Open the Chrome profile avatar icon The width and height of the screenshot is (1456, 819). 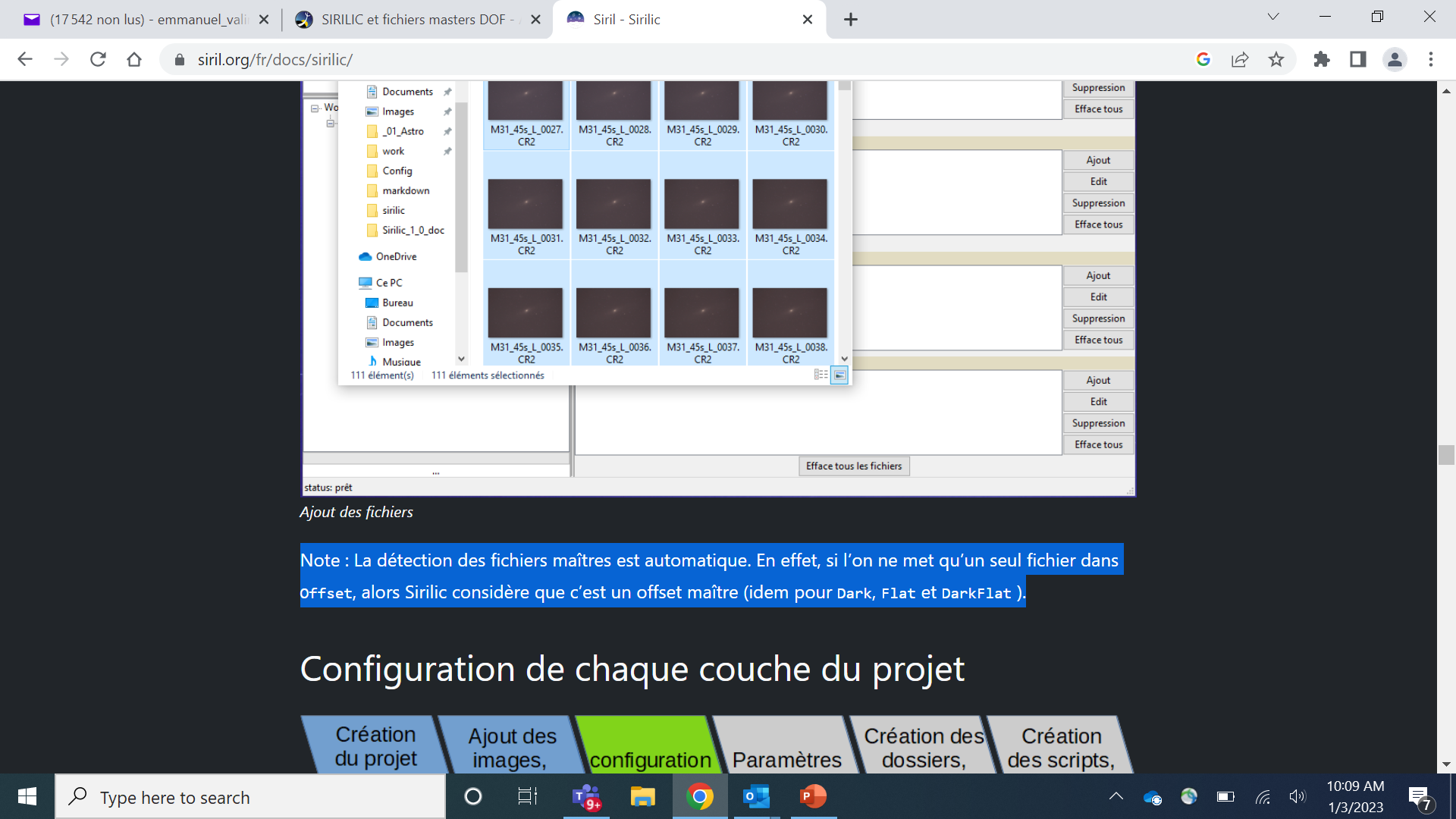[1395, 59]
